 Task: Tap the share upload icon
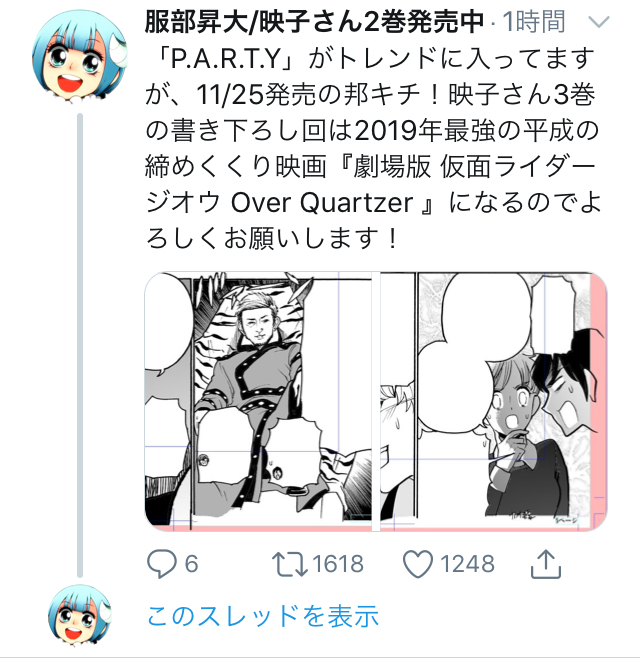pos(546,564)
